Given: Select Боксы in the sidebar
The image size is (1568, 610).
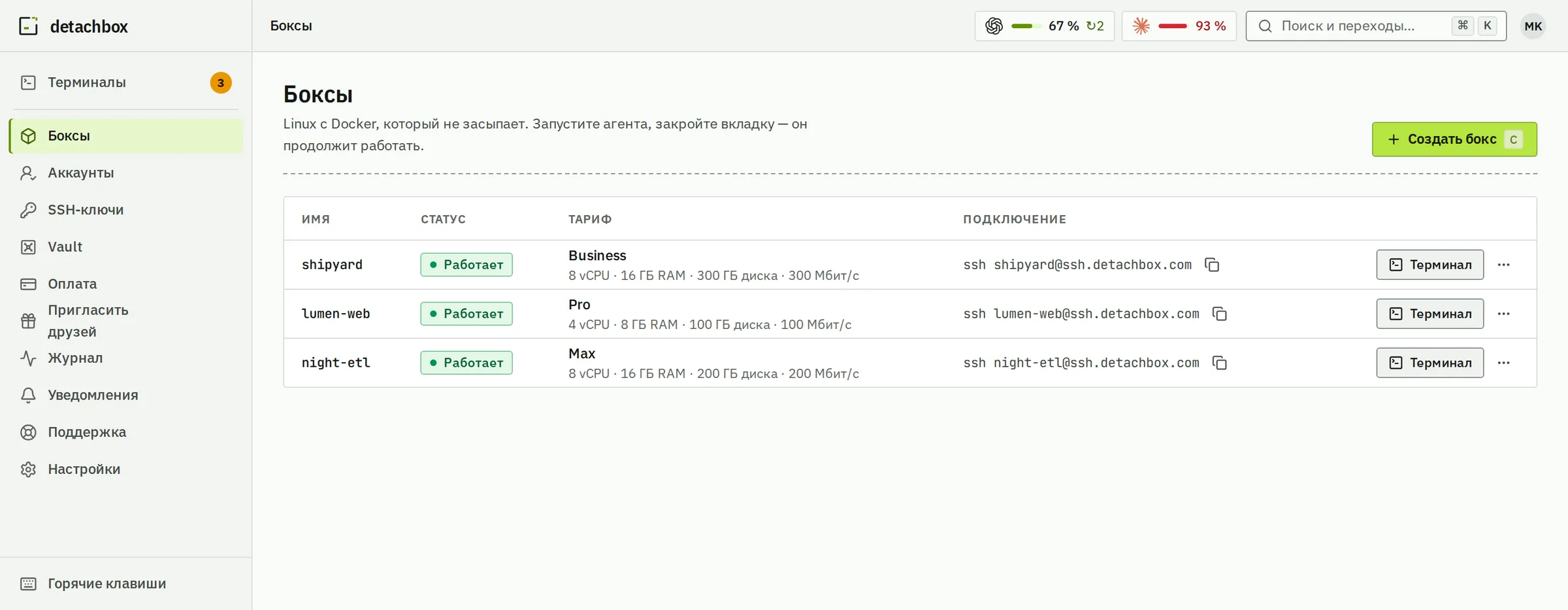Looking at the screenshot, I should pos(125,136).
